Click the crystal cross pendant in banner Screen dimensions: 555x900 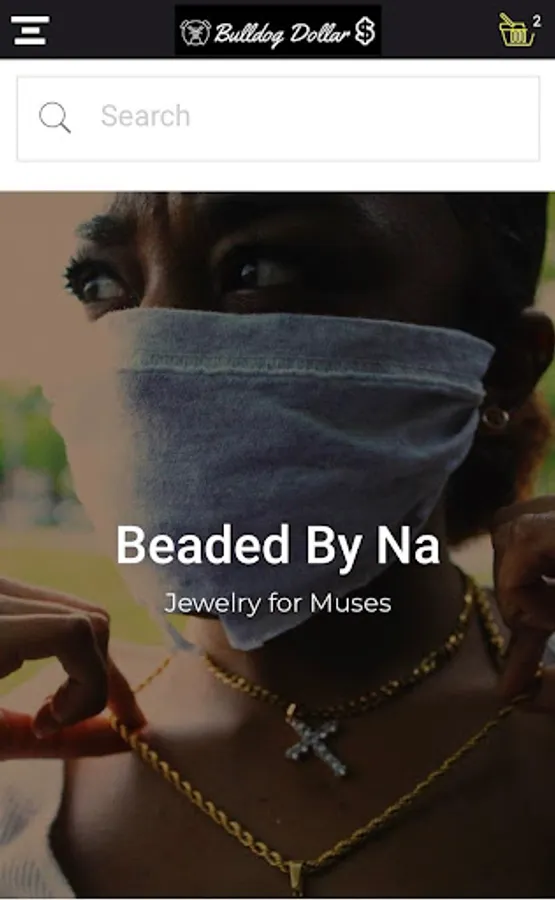click(x=317, y=742)
